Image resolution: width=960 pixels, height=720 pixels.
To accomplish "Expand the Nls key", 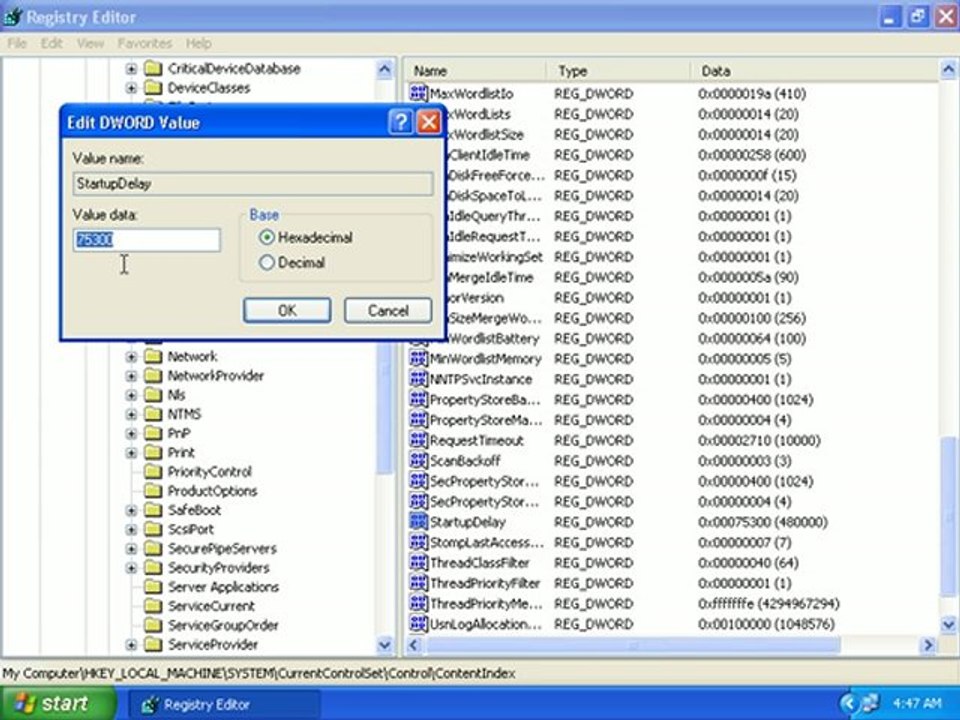I will click(x=131, y=395).
